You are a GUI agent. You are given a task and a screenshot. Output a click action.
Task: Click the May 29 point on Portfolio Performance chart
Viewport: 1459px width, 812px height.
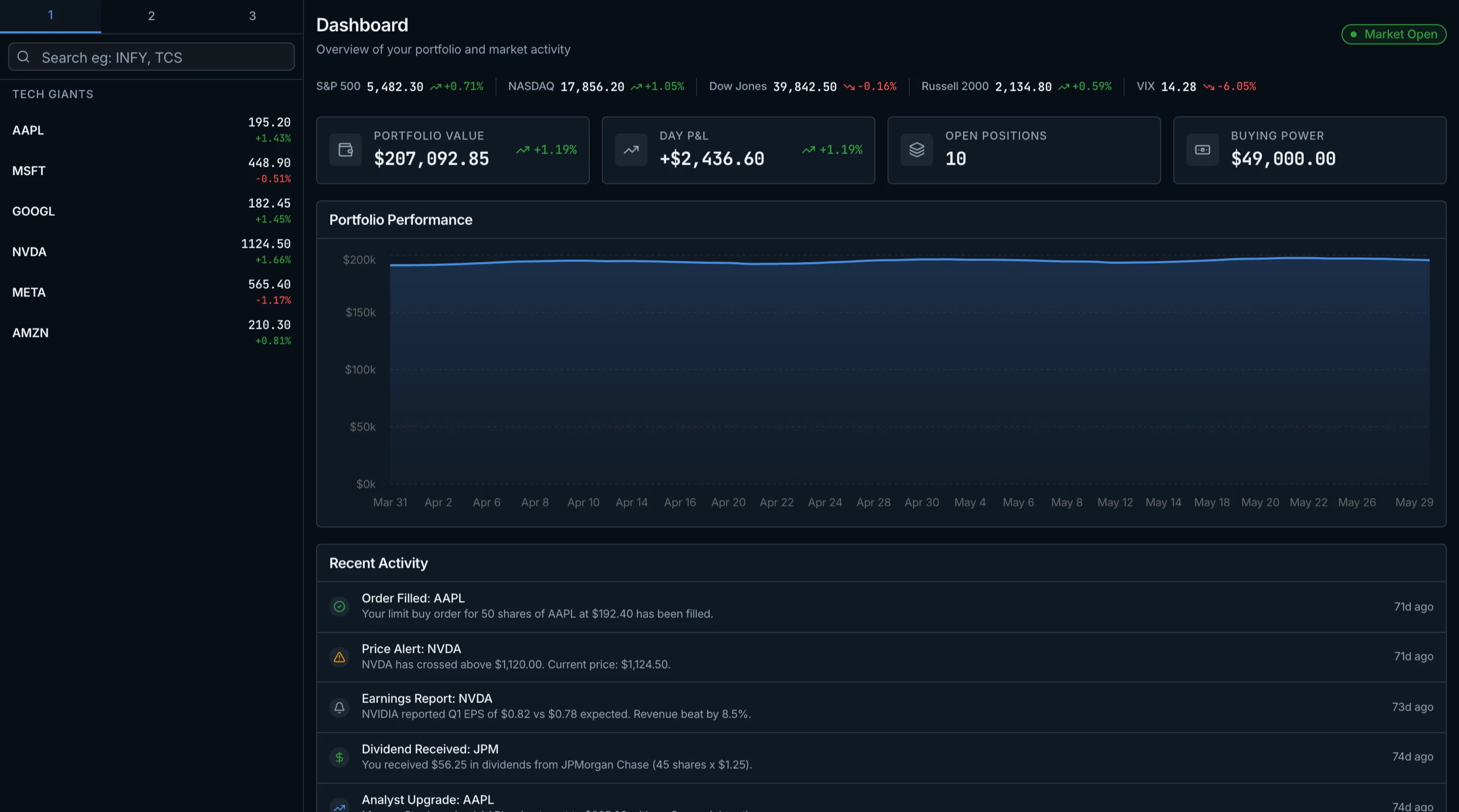click(x=1429, y=260)
